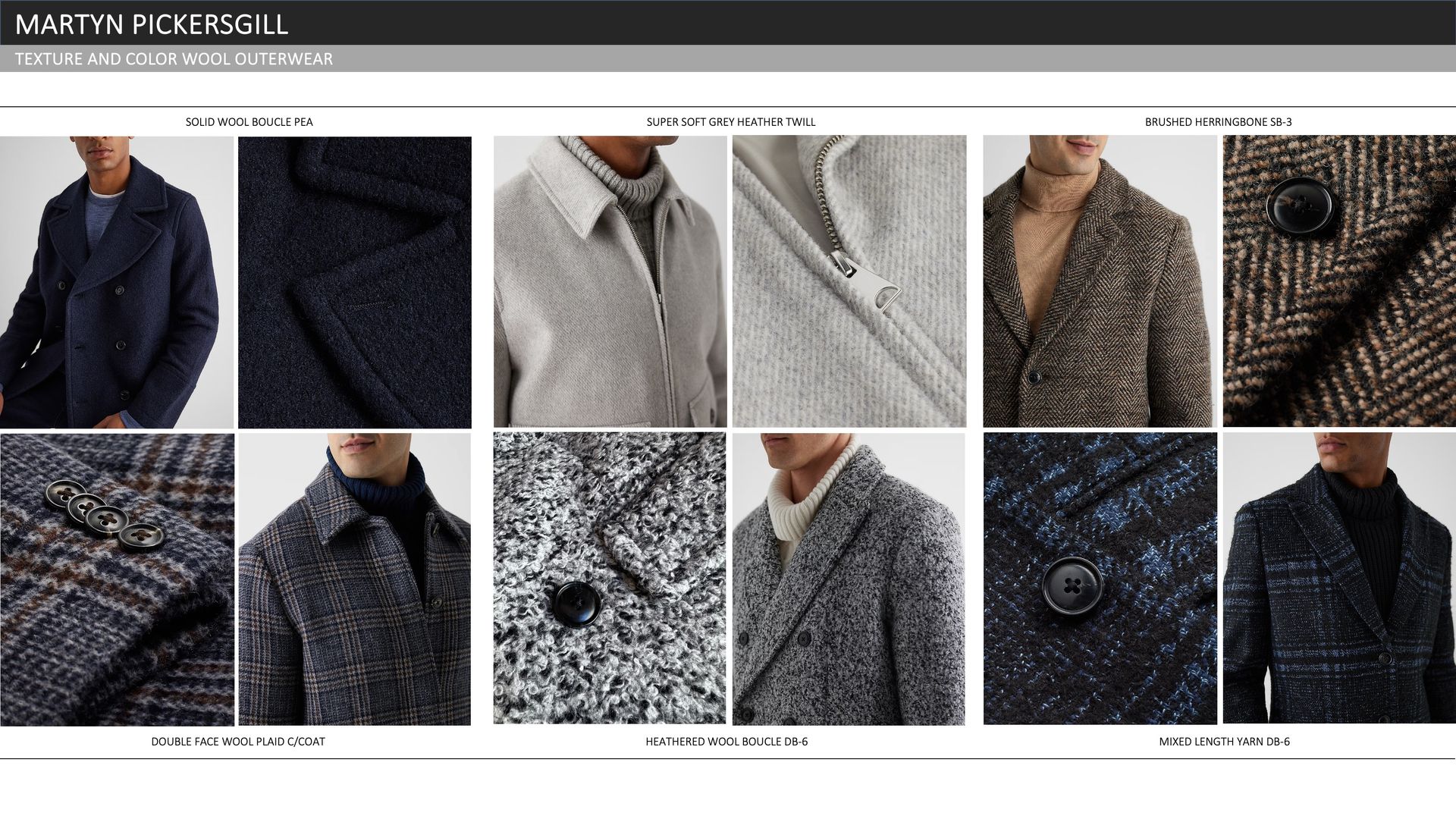Image resolution: width=1456 pixels, height=819 pixels.
Task: Select the navy boucle lapel close-up image
Action: [354, 282]
